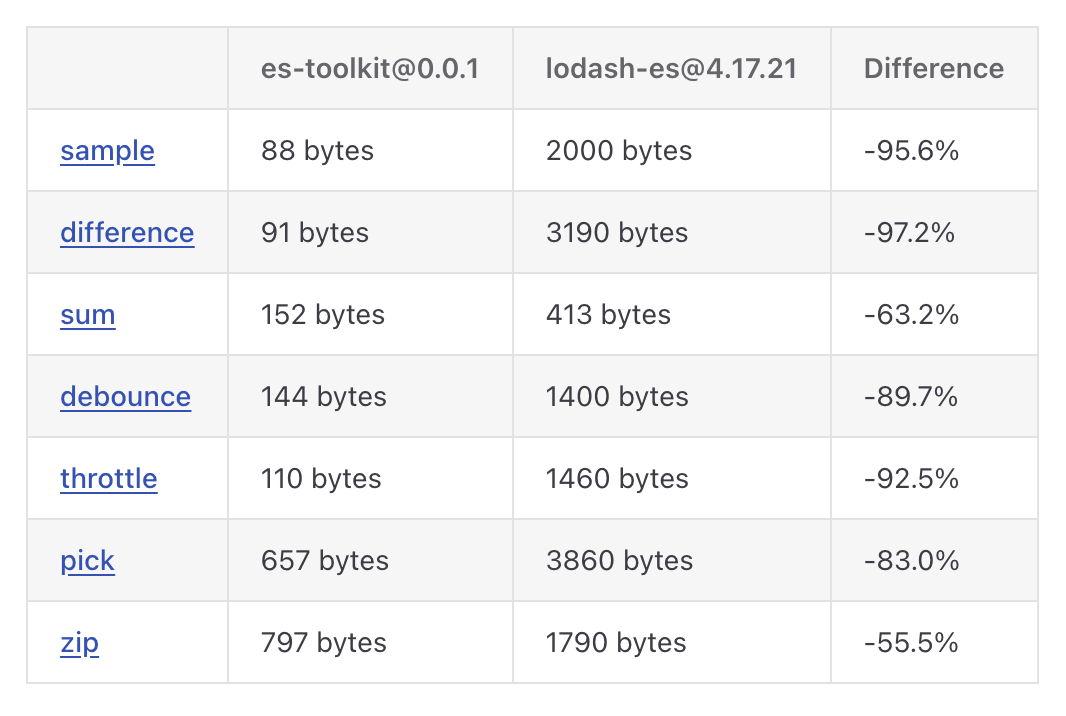Follow the sum link
1066x716 pixels.
coord(88,315)
